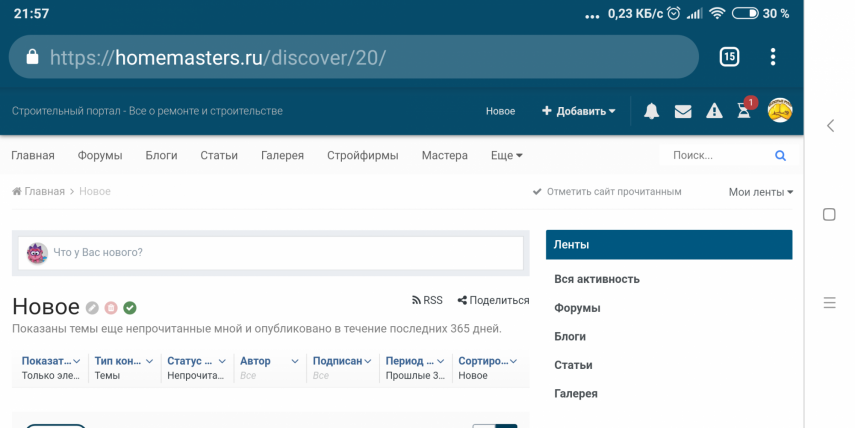Expand the Еще menu
855x428 pixels.
coord(507,155)
